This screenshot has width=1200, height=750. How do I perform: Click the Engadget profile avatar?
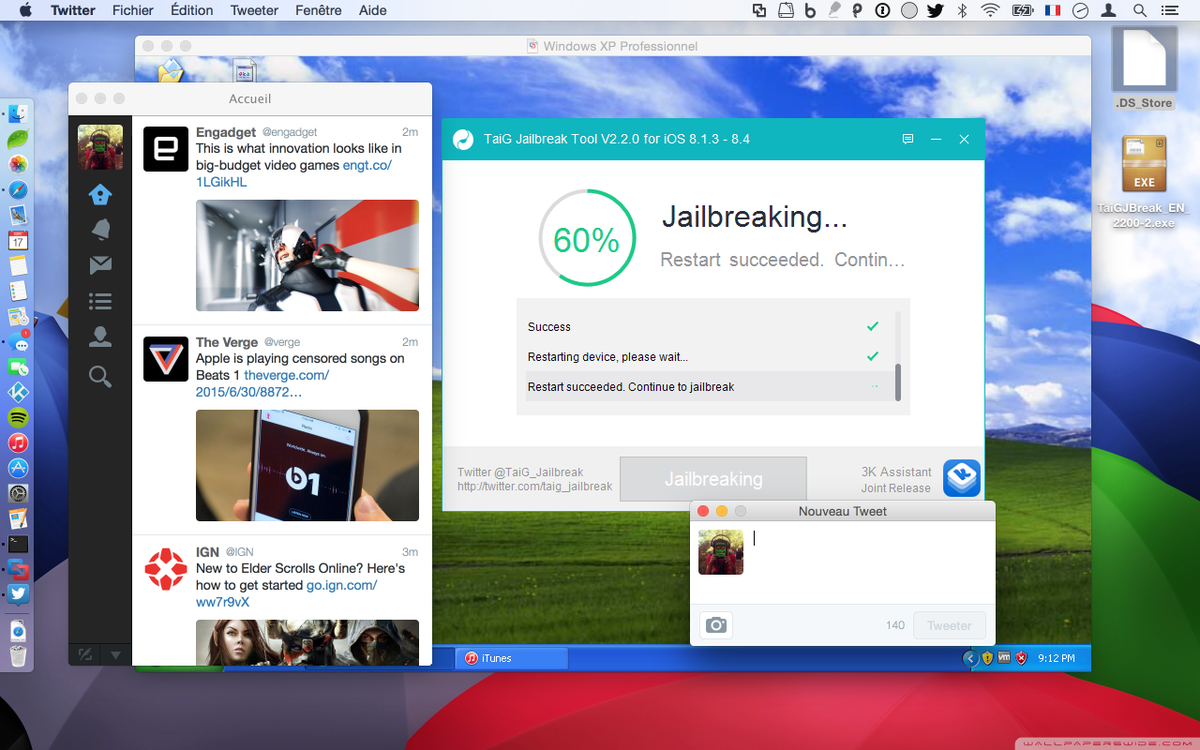click(x=165, y=149)
